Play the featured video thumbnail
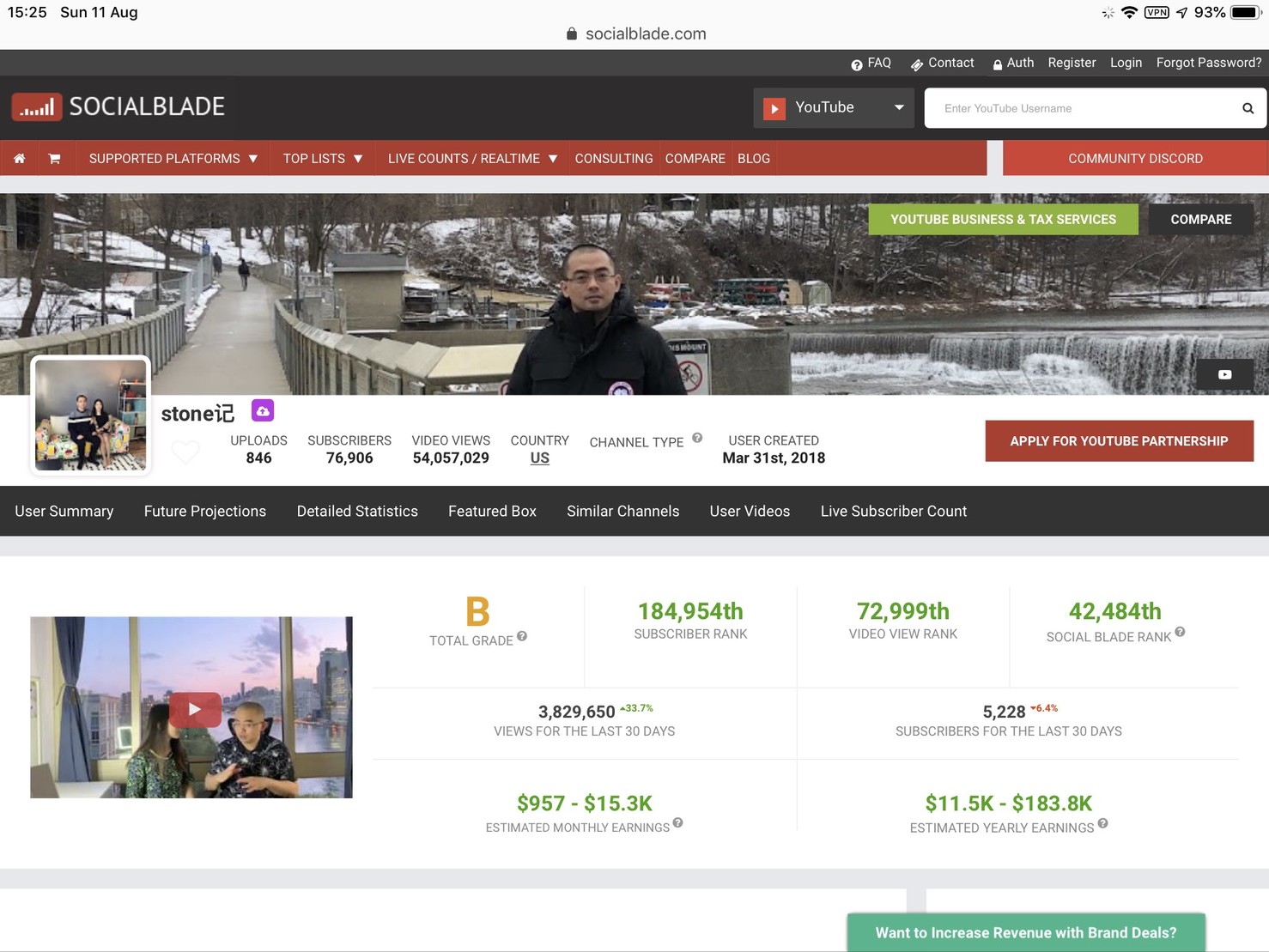The height and width of the screenshot is (952, 1269). click(x=195, y=709)
